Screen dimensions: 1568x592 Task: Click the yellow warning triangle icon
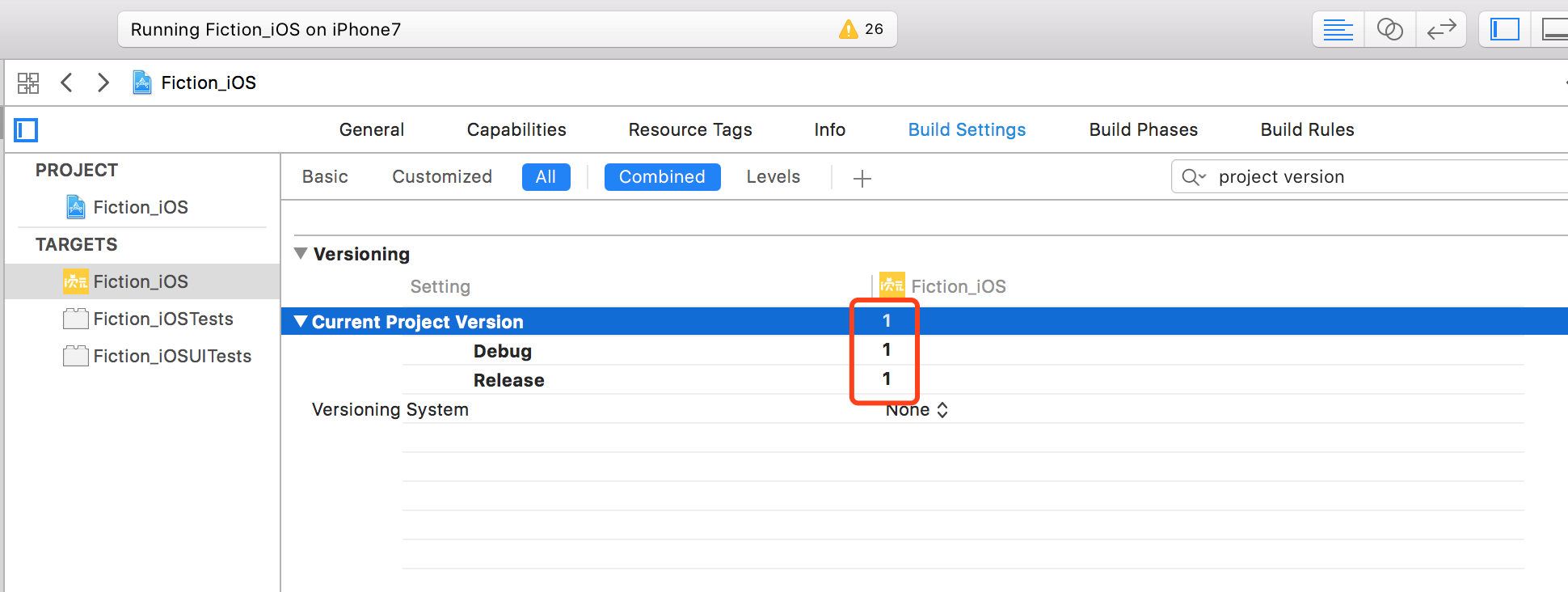(848, 30)
